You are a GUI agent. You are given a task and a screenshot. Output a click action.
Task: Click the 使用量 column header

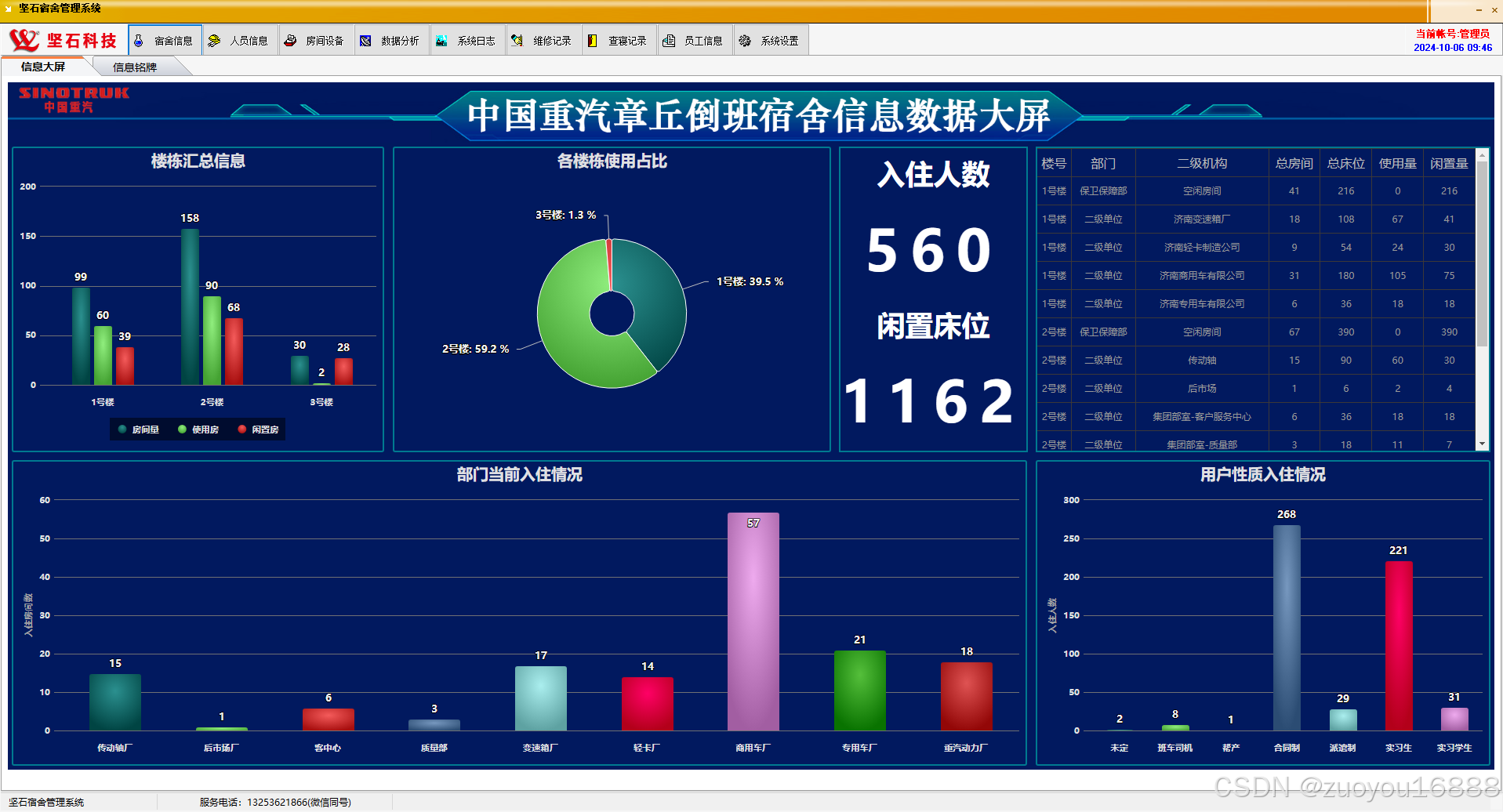[x=1398, y=163]
